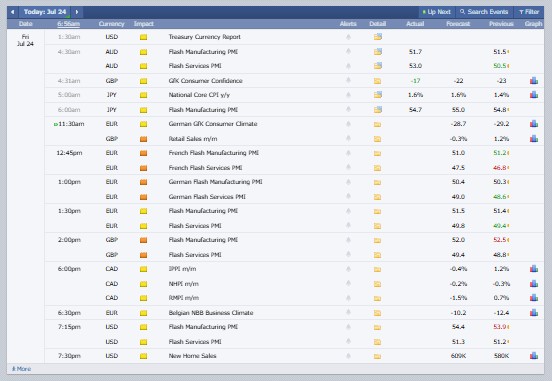Open the Belgian NBB Business Climate event
The image size is (552, 381).
pyautogui.click(x=211, y=313)
